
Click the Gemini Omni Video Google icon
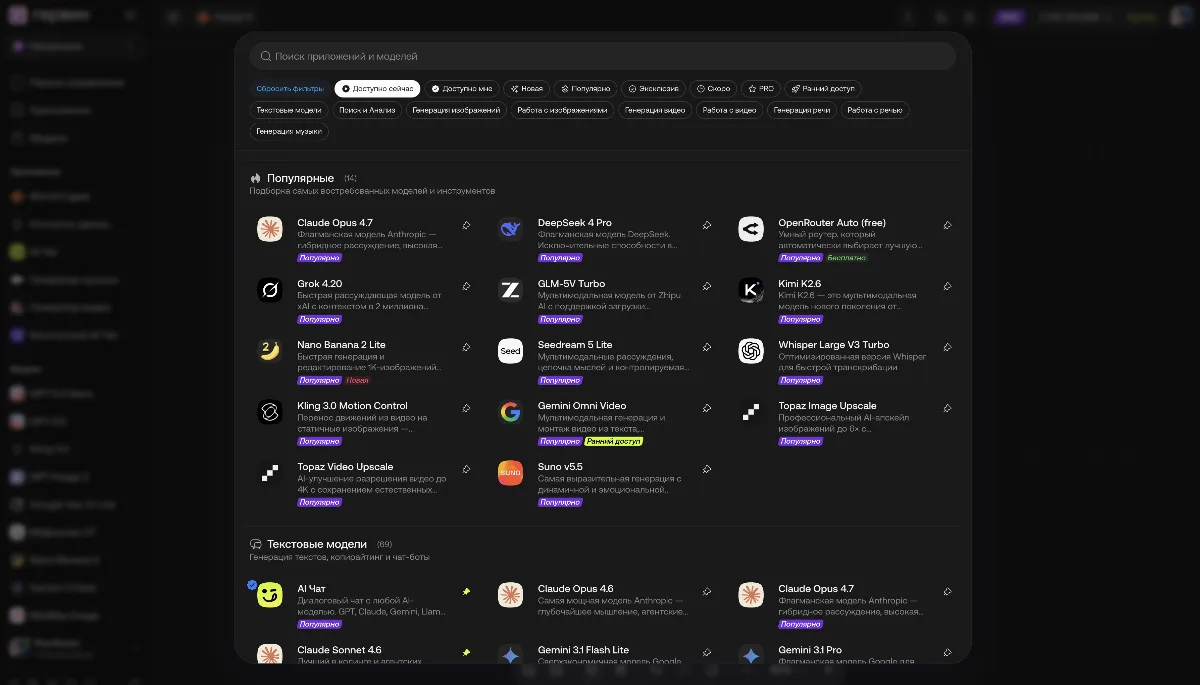[510, 412]
